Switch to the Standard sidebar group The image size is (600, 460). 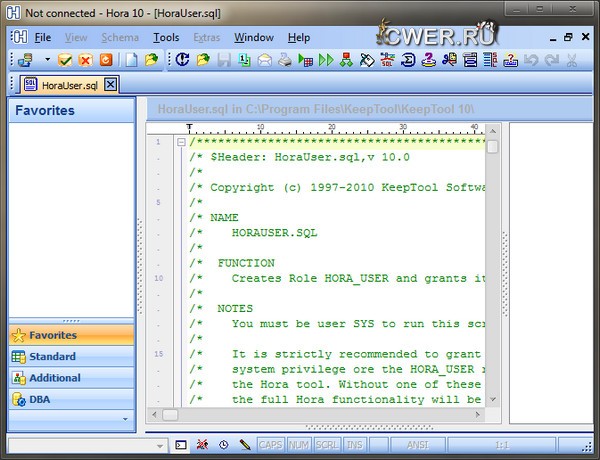52,356
